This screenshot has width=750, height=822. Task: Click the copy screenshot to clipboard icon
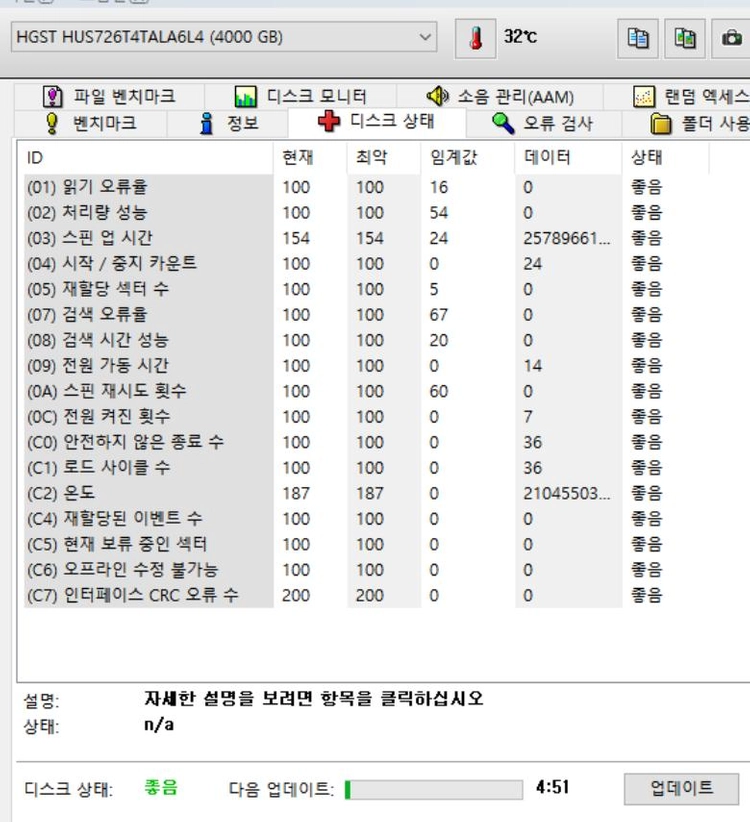tap(684, 38)
